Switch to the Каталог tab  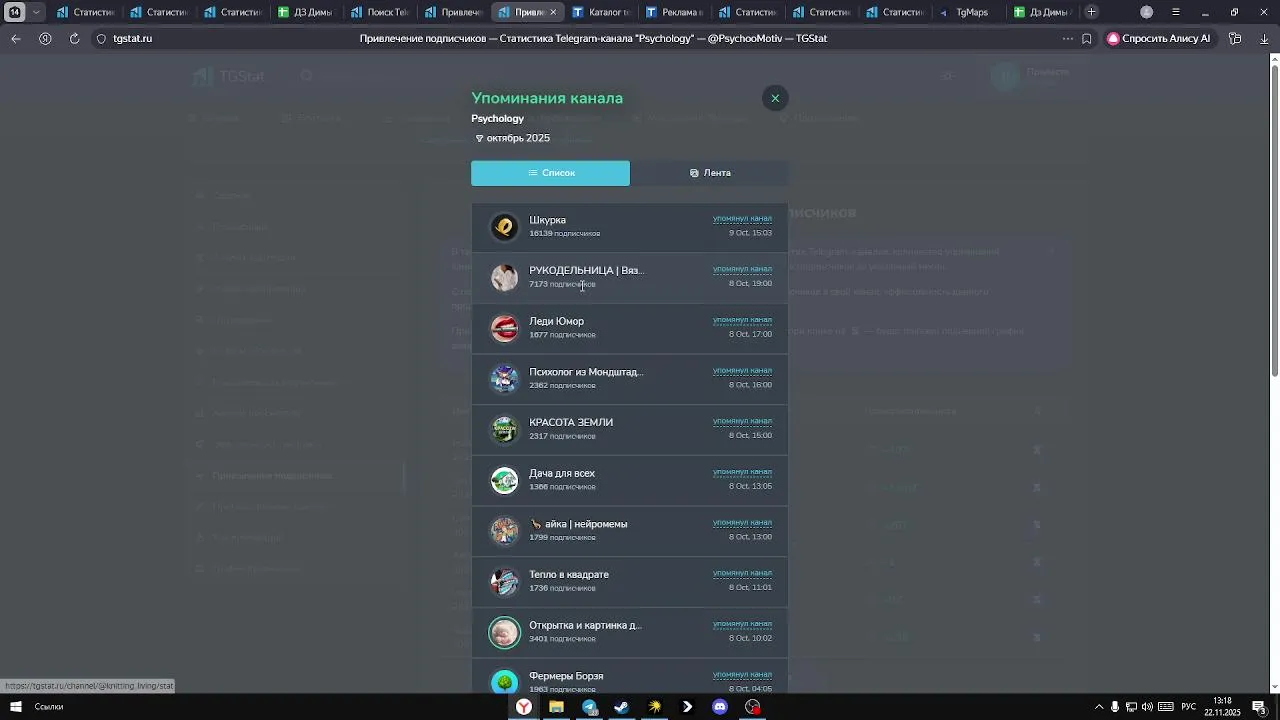click(600, 12)
